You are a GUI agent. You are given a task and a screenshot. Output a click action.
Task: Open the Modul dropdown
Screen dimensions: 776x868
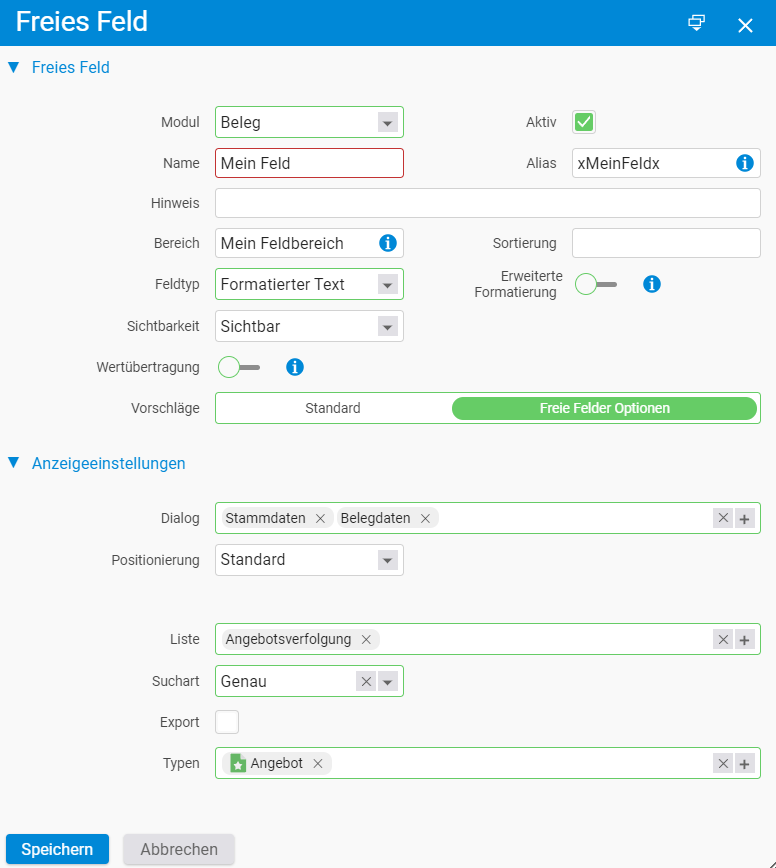tap(387, 122)
